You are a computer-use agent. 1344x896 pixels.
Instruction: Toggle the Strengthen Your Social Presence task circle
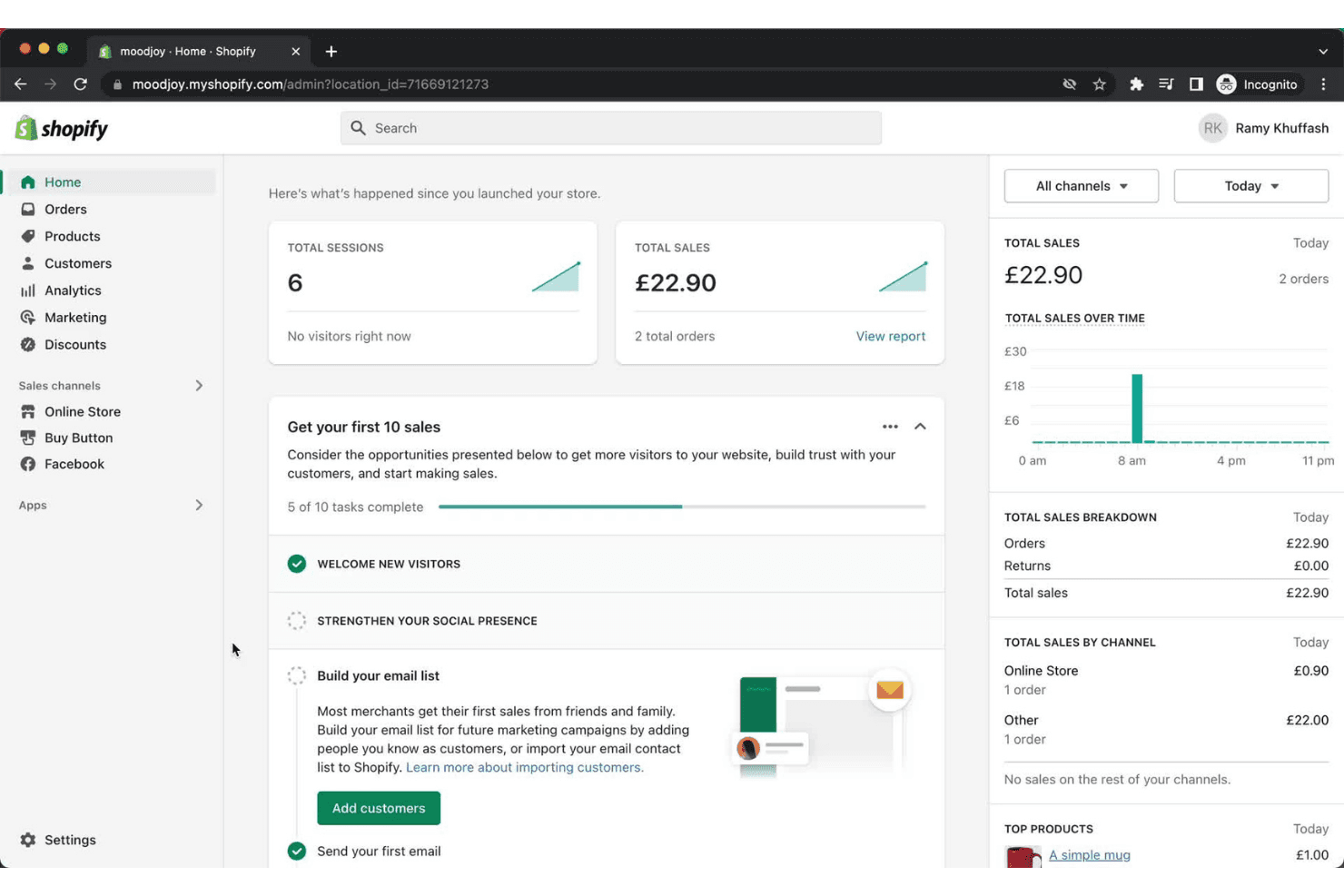(x=297, y=621)
